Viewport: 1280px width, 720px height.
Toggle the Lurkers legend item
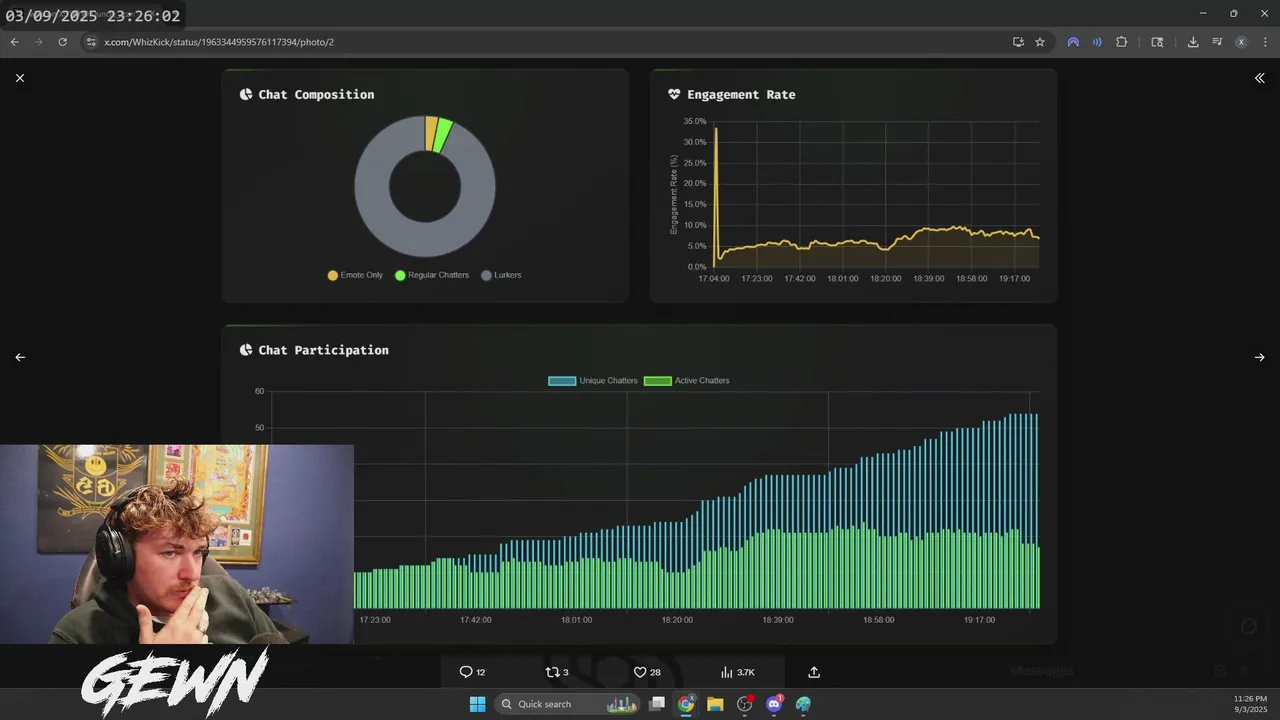pyautogui.click(x=501, y=275)
